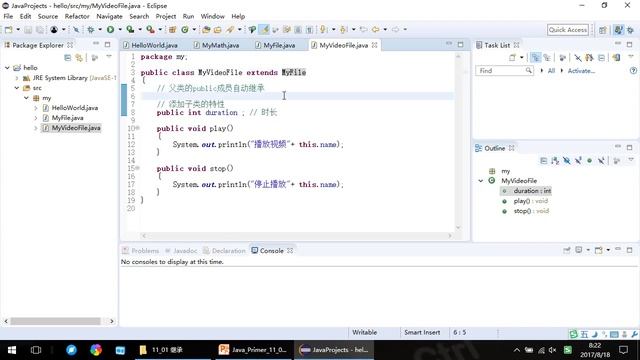
Task: Open the Outline view menu arrow
Action: point(631,160)
